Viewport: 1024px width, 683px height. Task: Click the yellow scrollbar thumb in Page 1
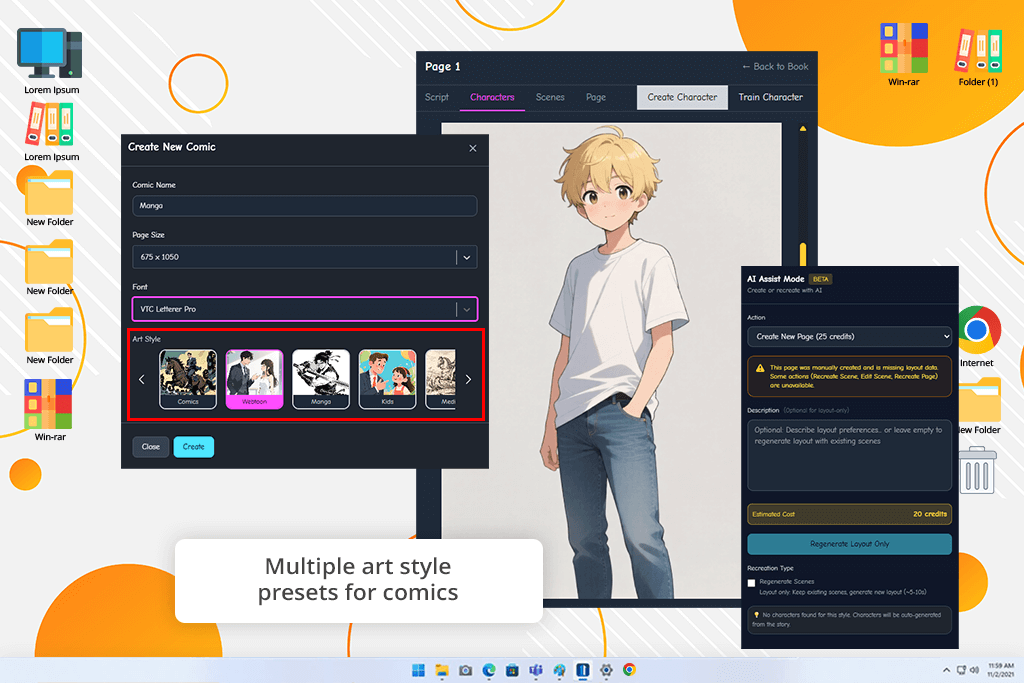click(803, 255)
